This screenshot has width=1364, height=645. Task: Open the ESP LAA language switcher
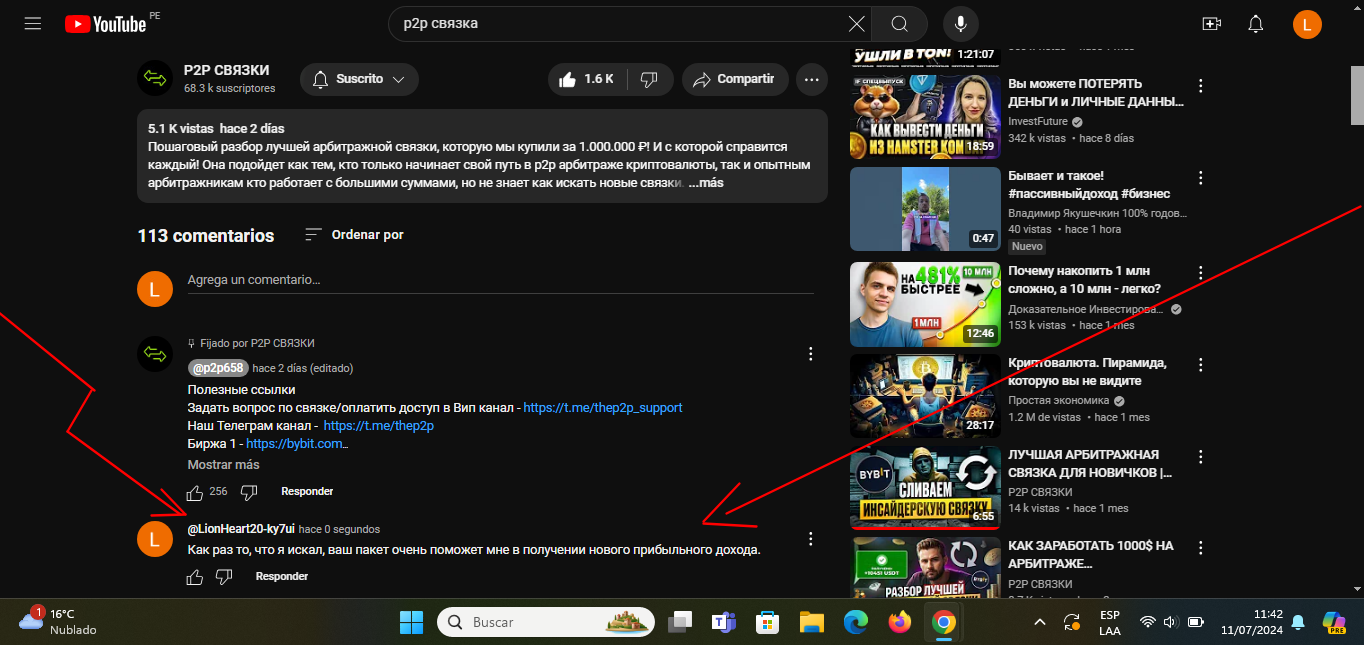(1110, 622)
